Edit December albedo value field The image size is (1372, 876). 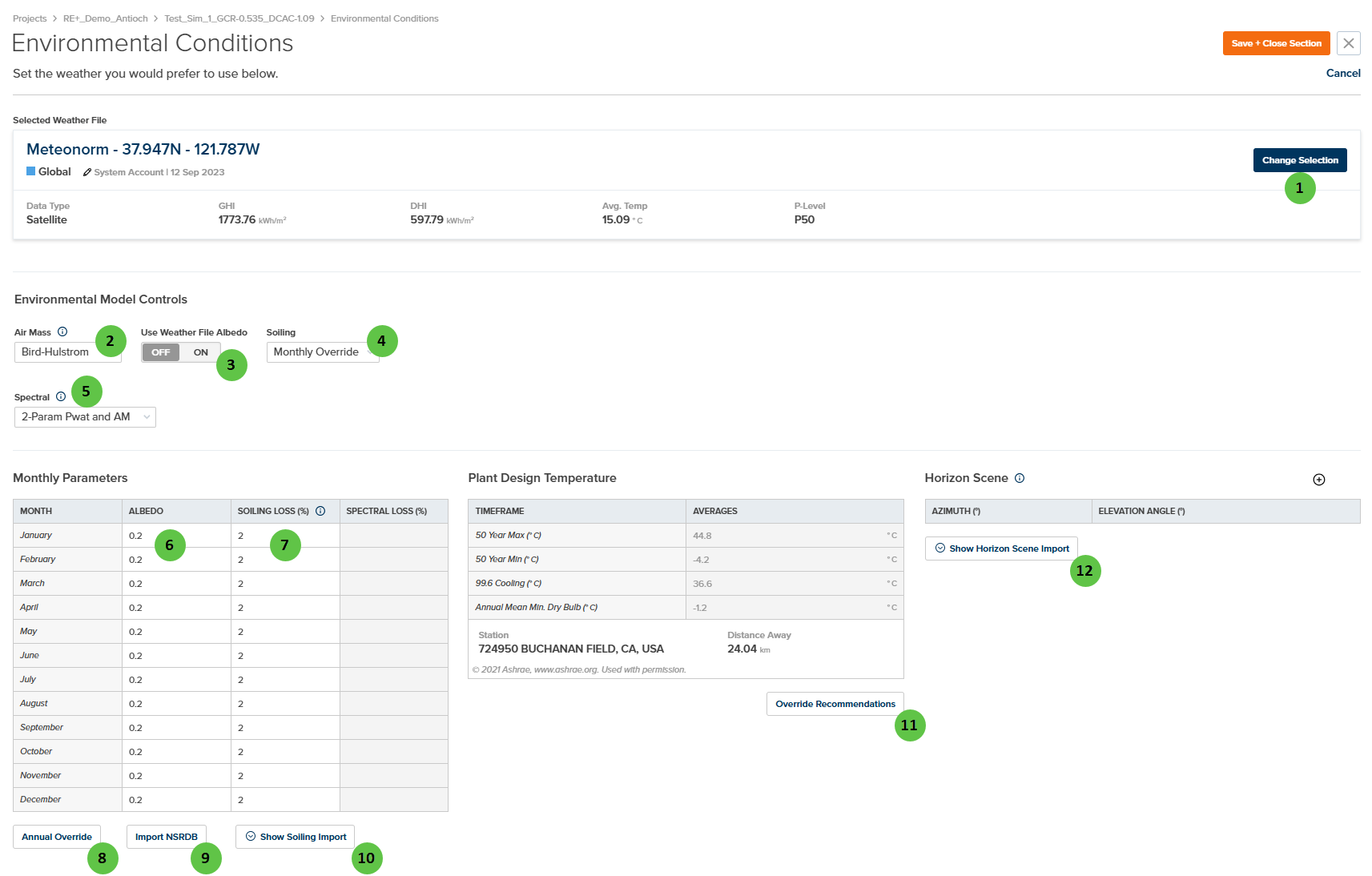tap(176, 800)
